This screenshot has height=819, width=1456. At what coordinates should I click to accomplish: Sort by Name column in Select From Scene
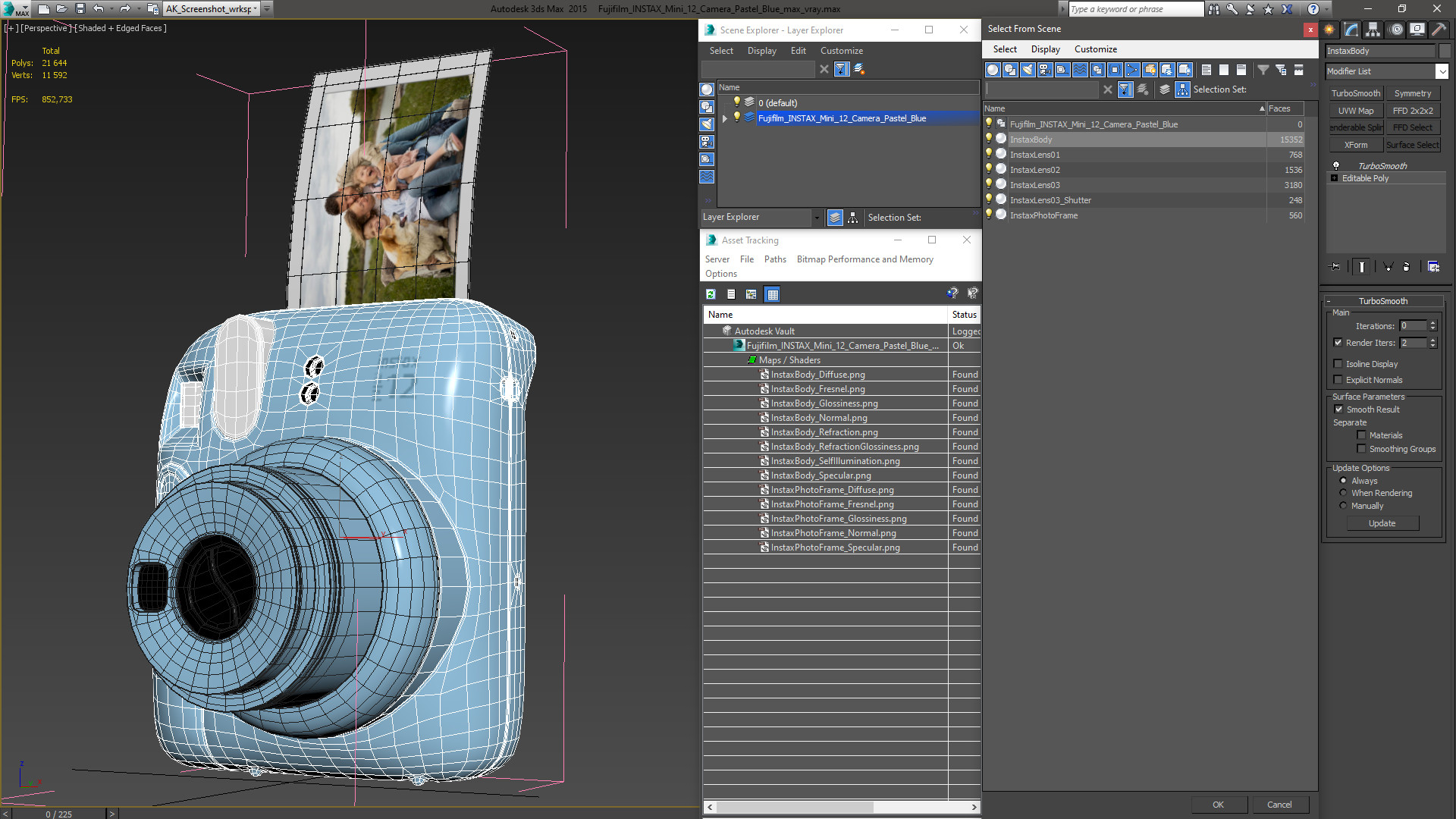tap(1125, 108)
